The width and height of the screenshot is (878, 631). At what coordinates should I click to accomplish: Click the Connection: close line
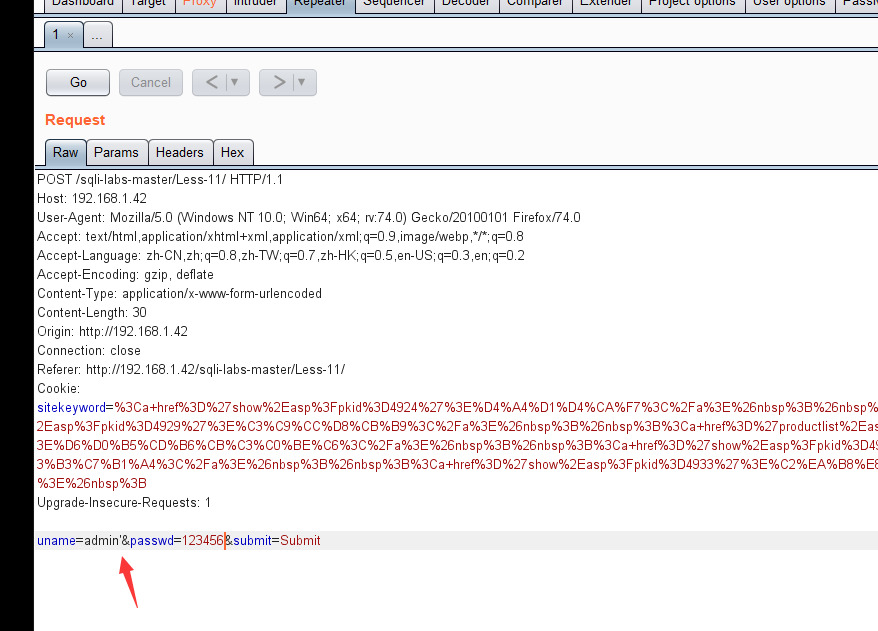[89, 350]
